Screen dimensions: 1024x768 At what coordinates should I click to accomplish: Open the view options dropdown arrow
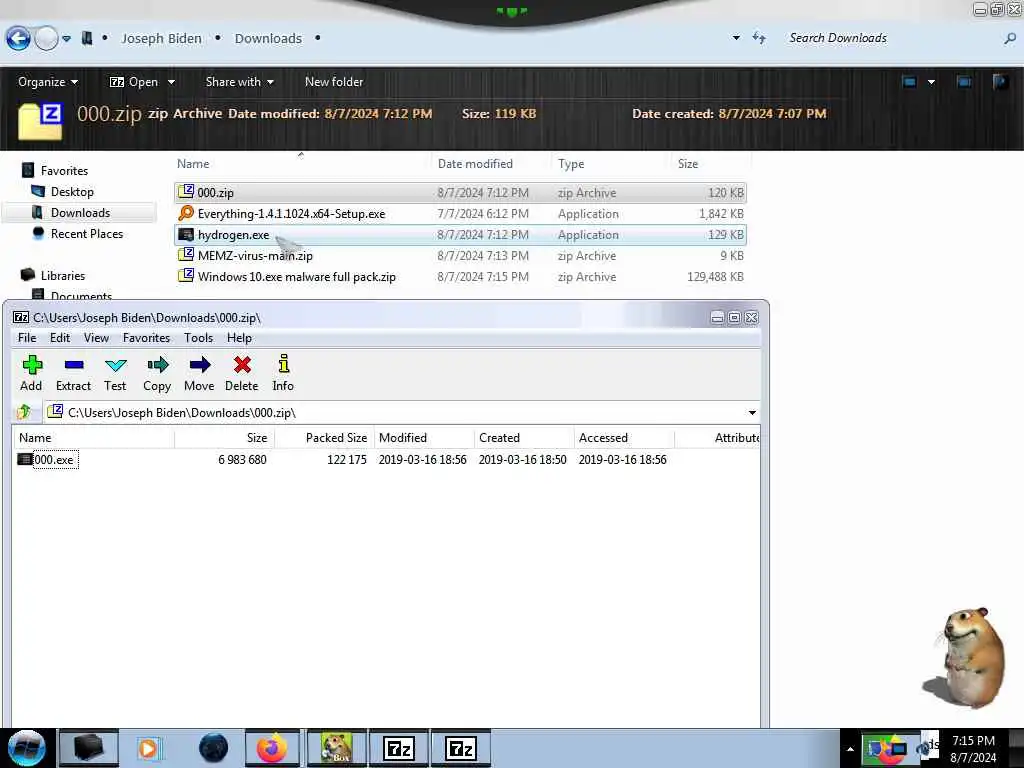point(931,82)
